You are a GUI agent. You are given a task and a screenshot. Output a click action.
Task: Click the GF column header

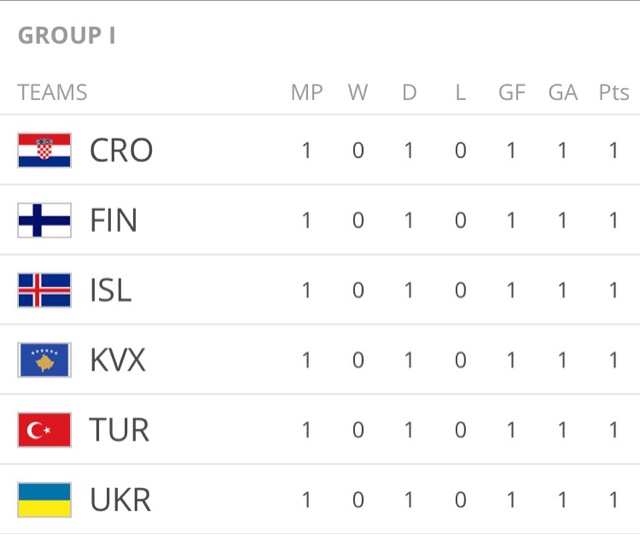coord(512,93)
